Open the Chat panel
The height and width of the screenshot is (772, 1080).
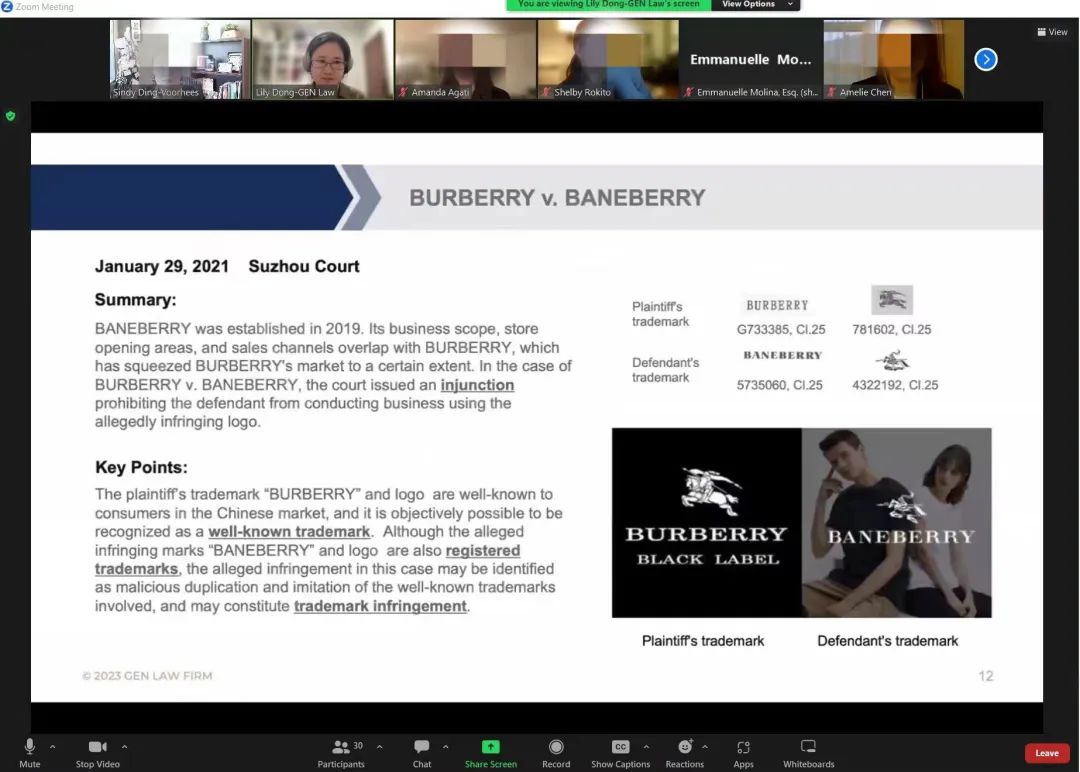422,752
